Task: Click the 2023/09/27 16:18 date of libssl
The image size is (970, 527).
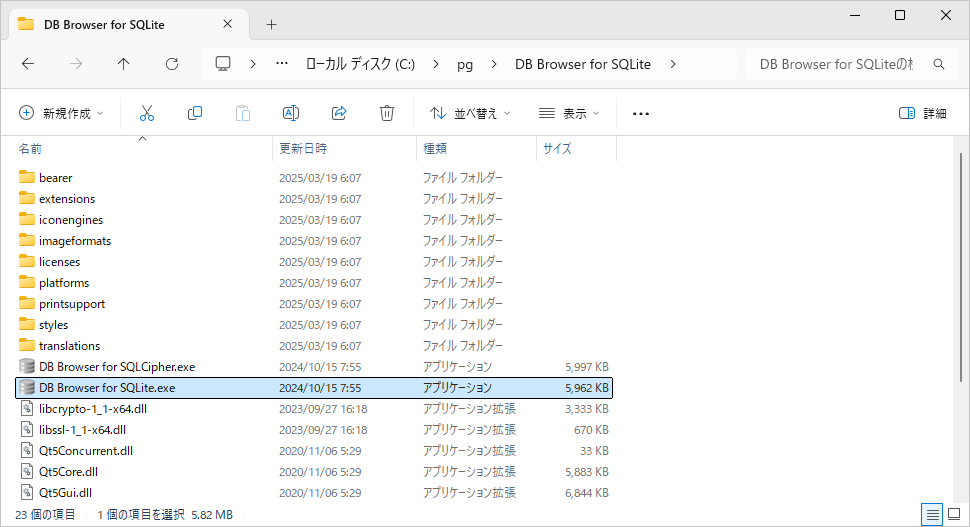Action: (x=323, y=430)
